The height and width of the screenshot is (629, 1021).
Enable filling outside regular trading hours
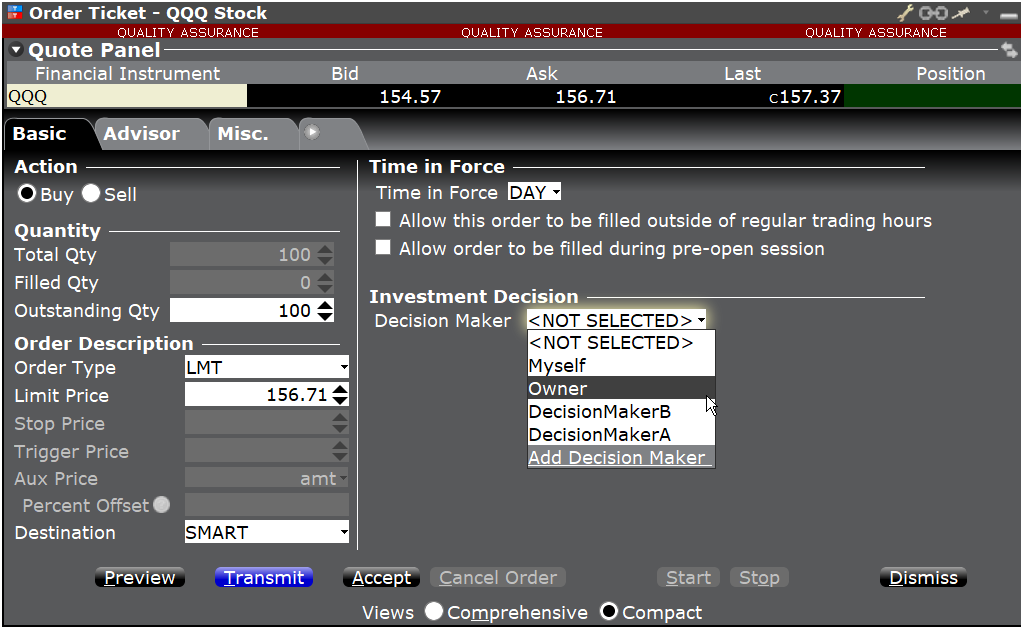383,221
